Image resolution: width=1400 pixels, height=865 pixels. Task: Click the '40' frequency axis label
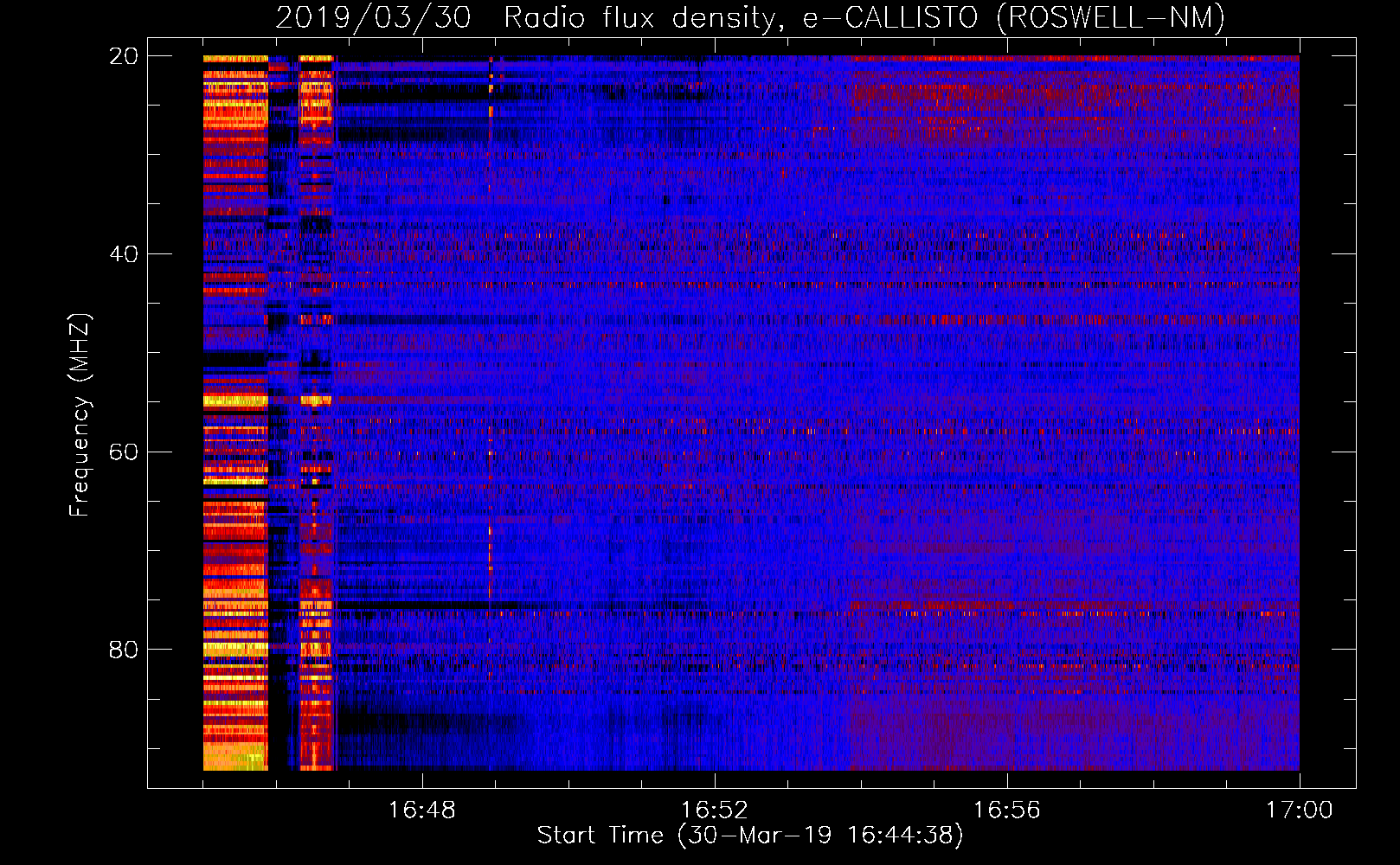[124, 254]
